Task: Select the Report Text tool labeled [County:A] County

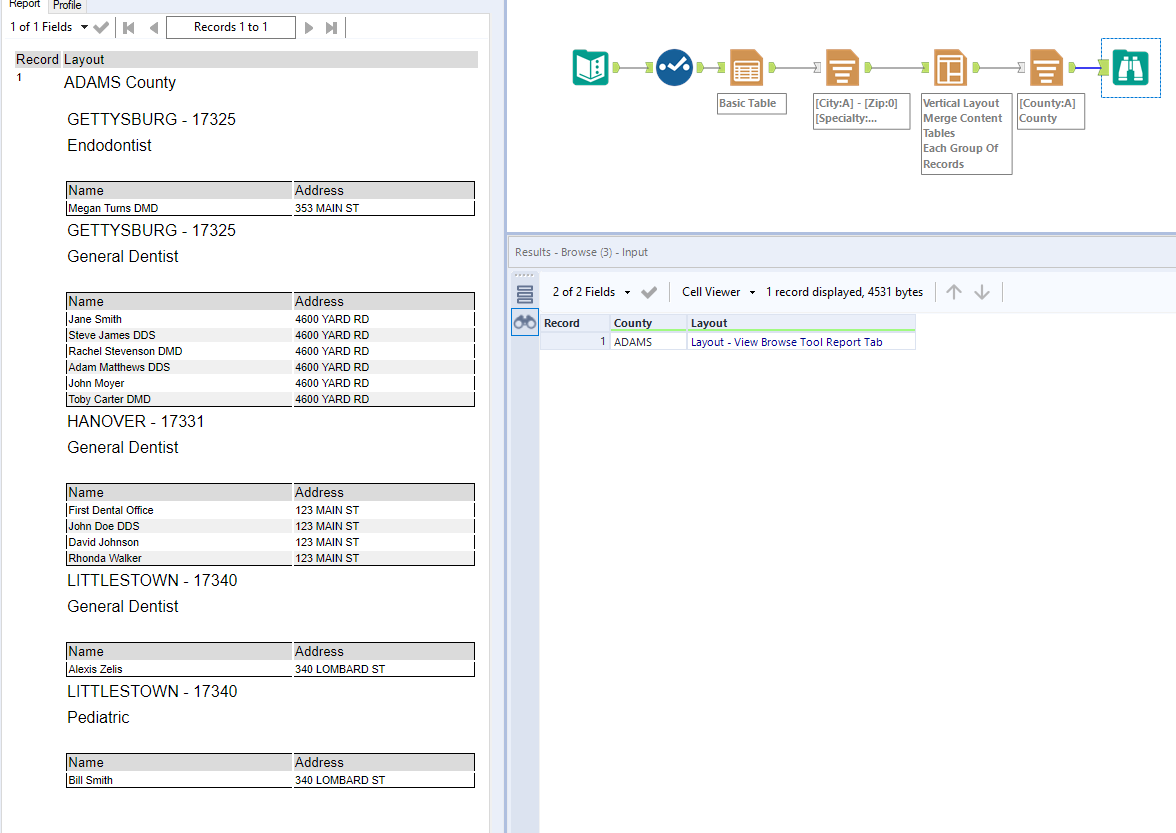Action: click(1044, 67)
